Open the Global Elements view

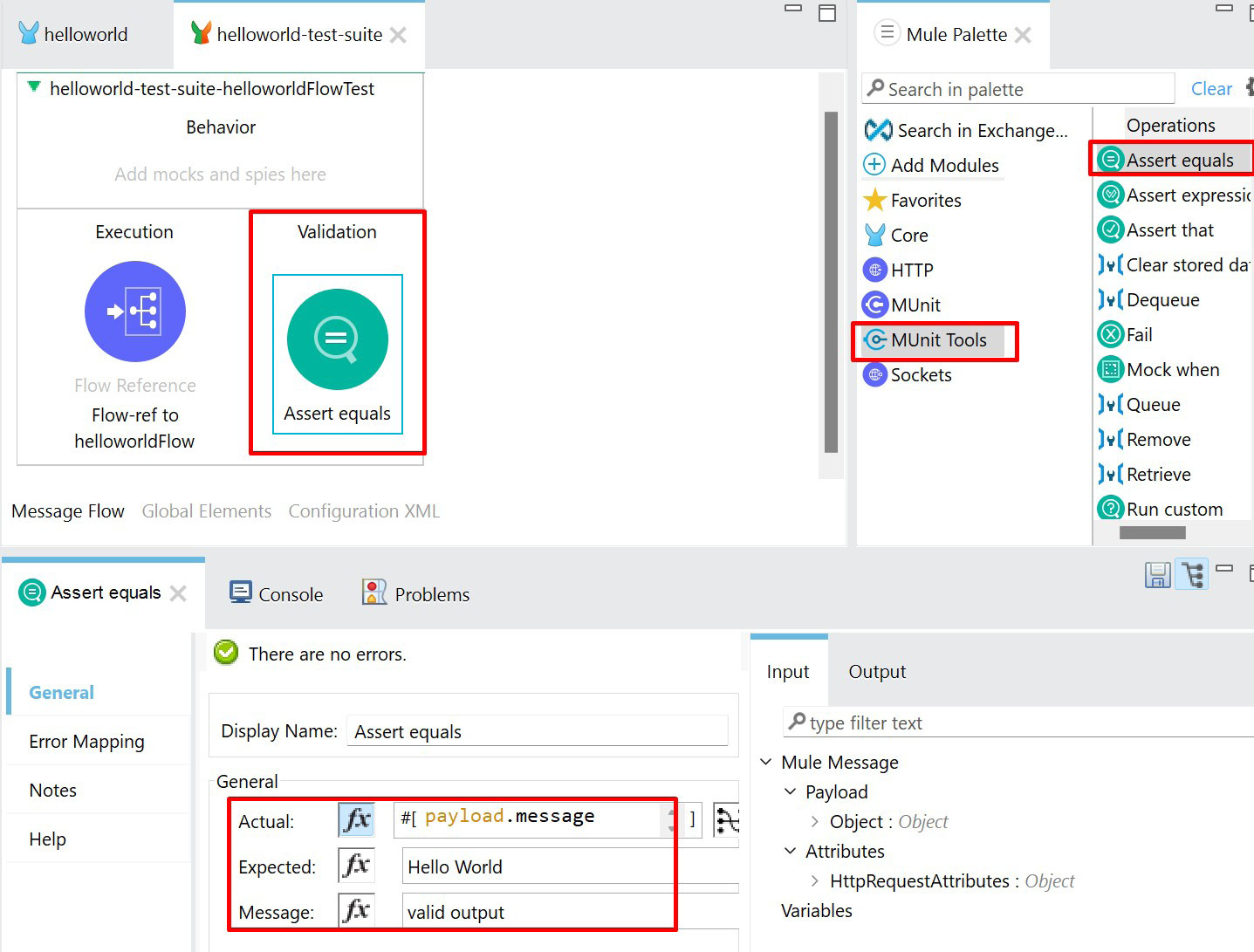207,511
